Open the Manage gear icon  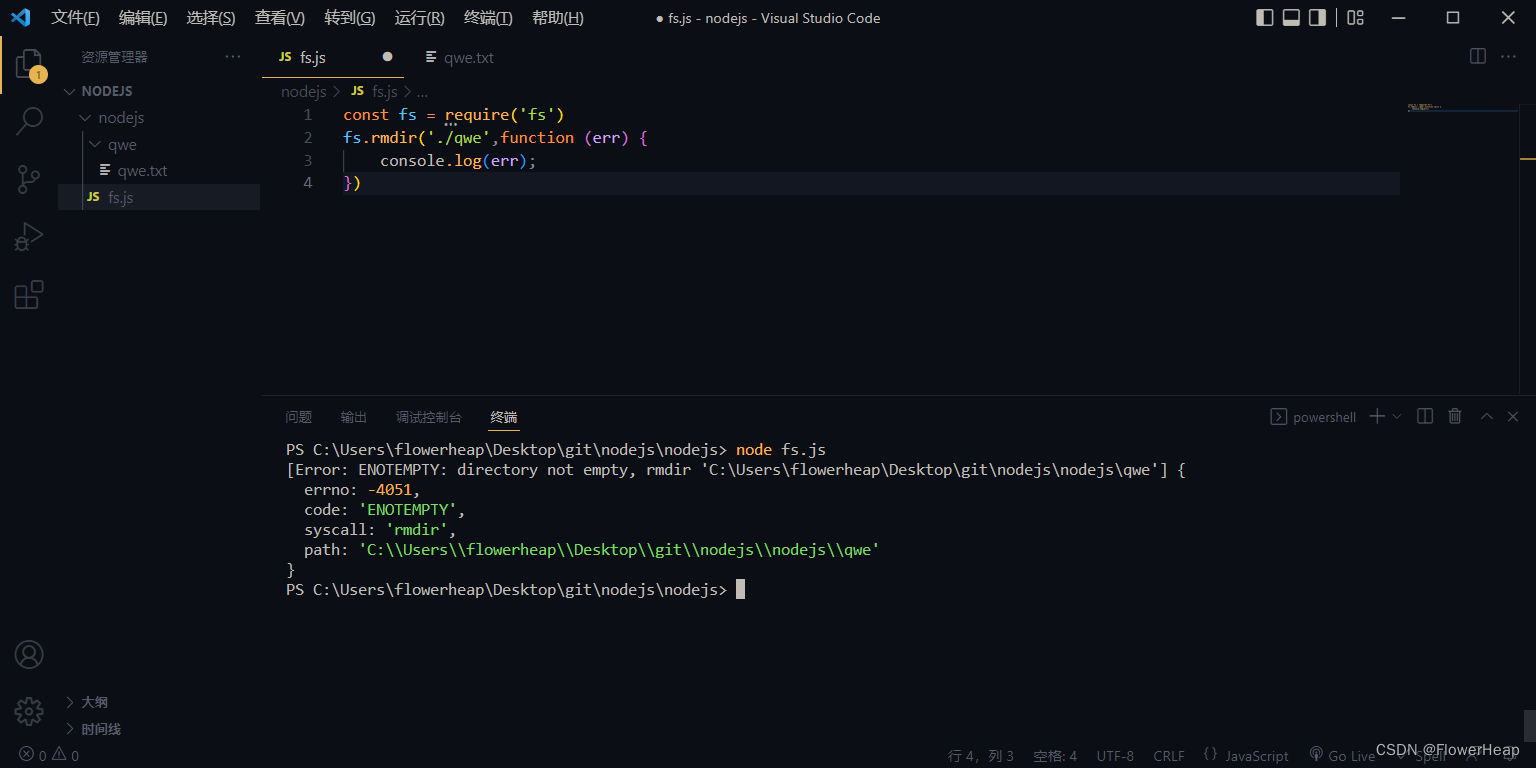[x=29, y=711]
